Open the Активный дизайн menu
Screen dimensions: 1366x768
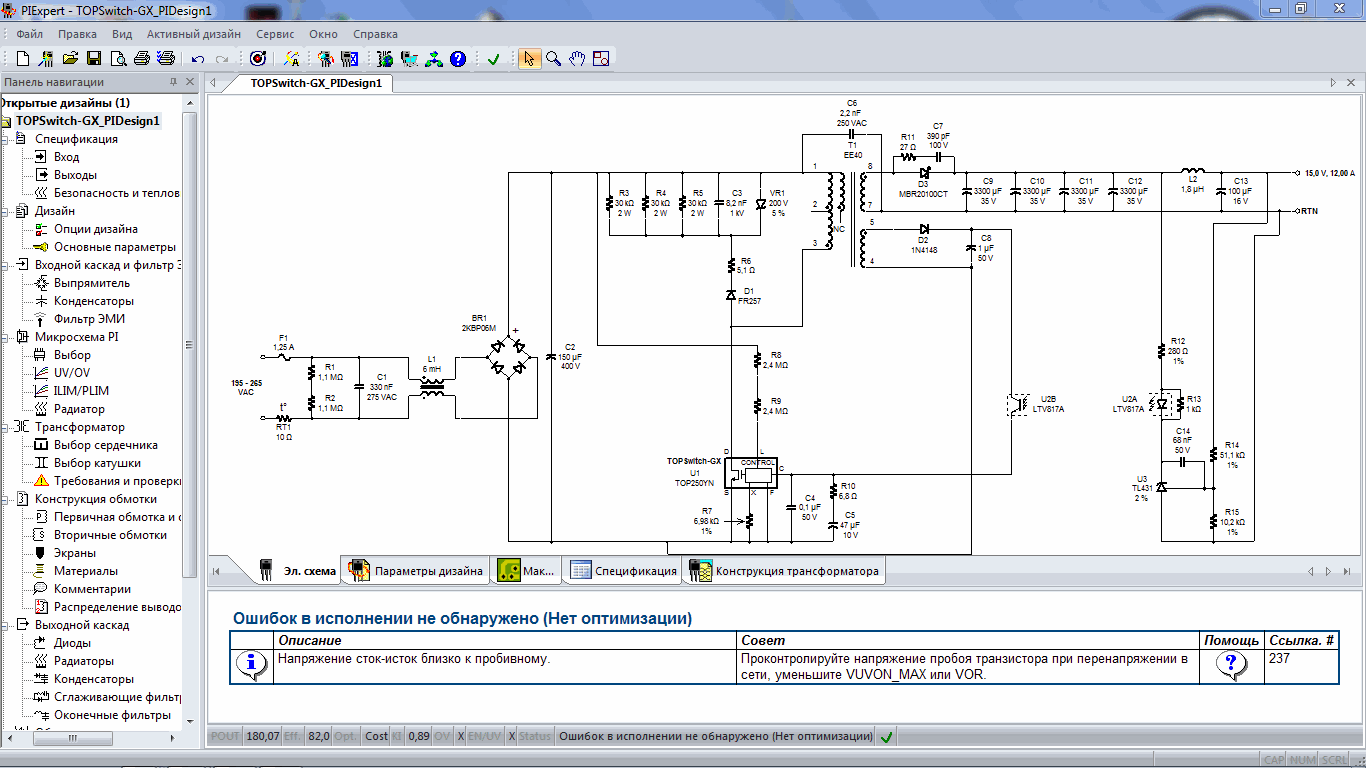(193, 34)
